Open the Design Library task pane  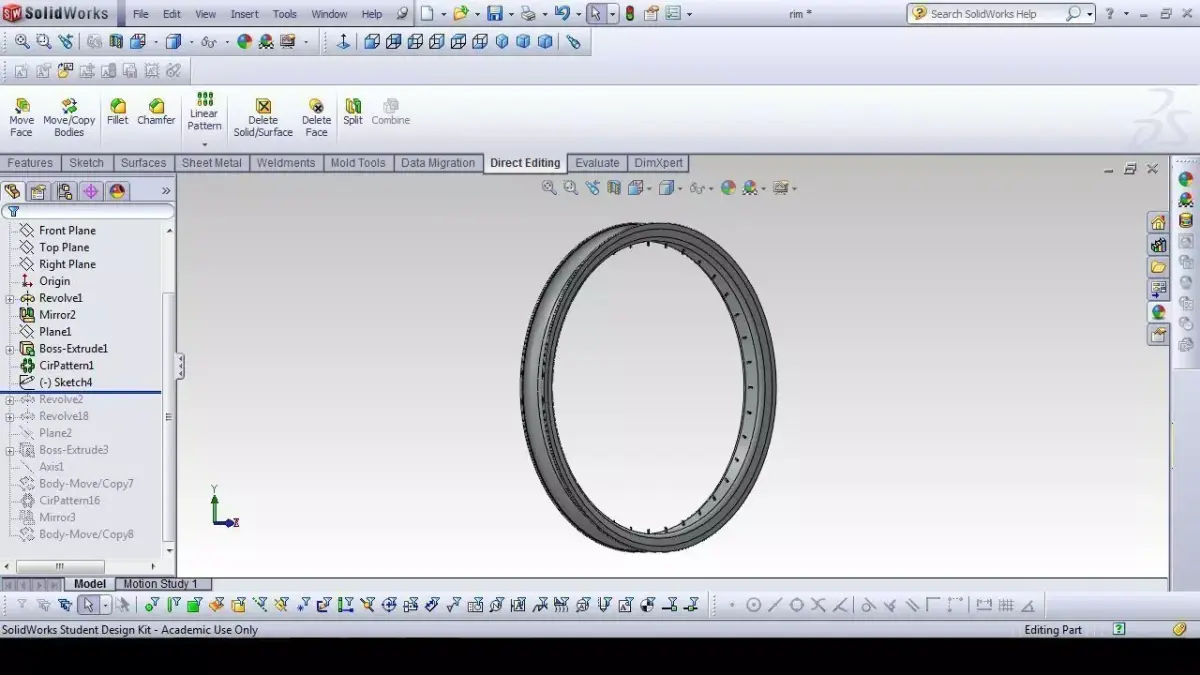(x=1158, y=245)
